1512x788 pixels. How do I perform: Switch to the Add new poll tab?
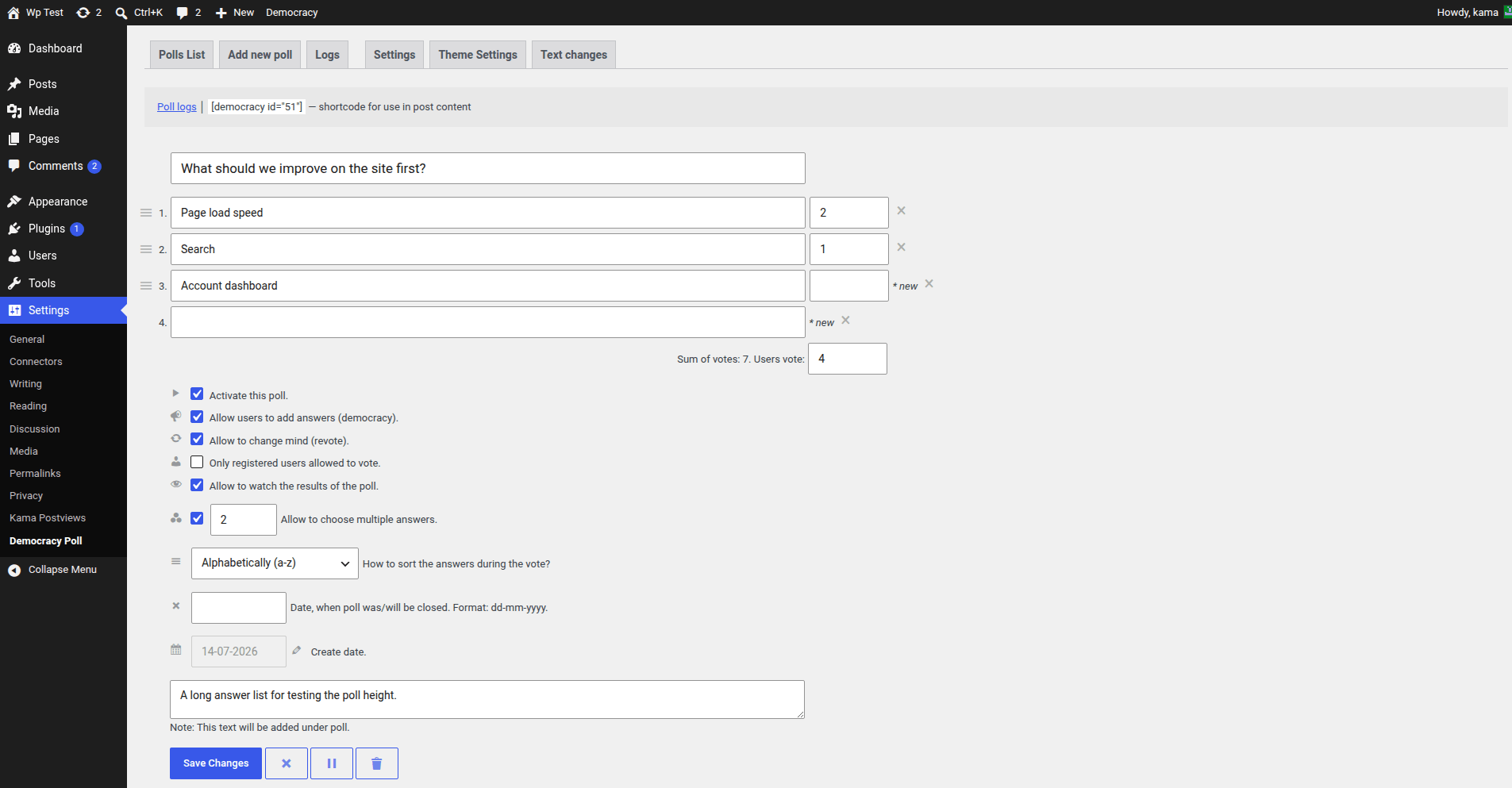pos(260,55)
